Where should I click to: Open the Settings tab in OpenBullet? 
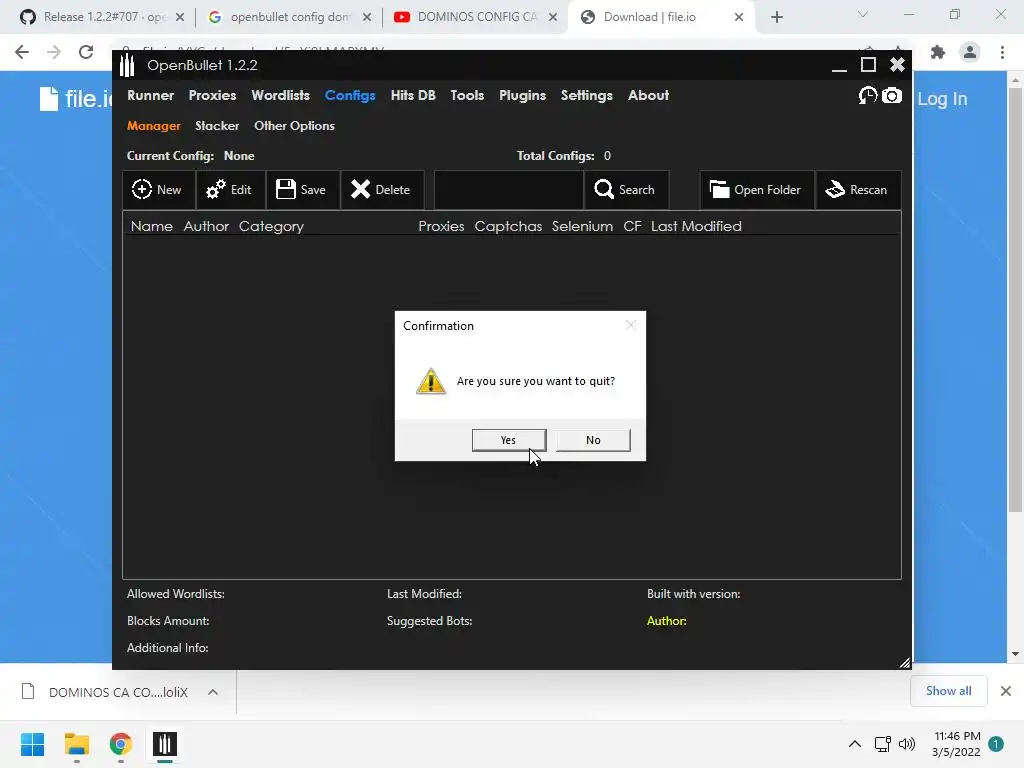click(586, 95)
